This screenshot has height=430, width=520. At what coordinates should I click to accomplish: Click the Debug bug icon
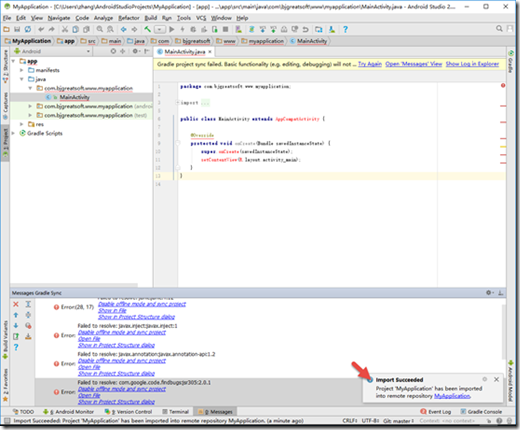193,29
